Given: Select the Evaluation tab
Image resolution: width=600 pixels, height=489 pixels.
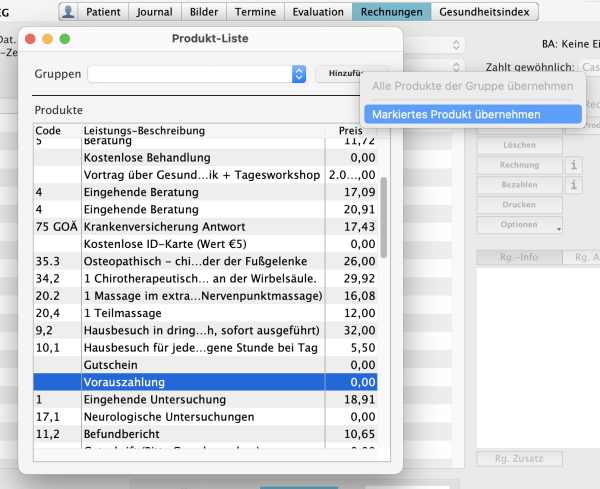Looking at the screenshot, I should pyautogui.click(x=317, y=12).
